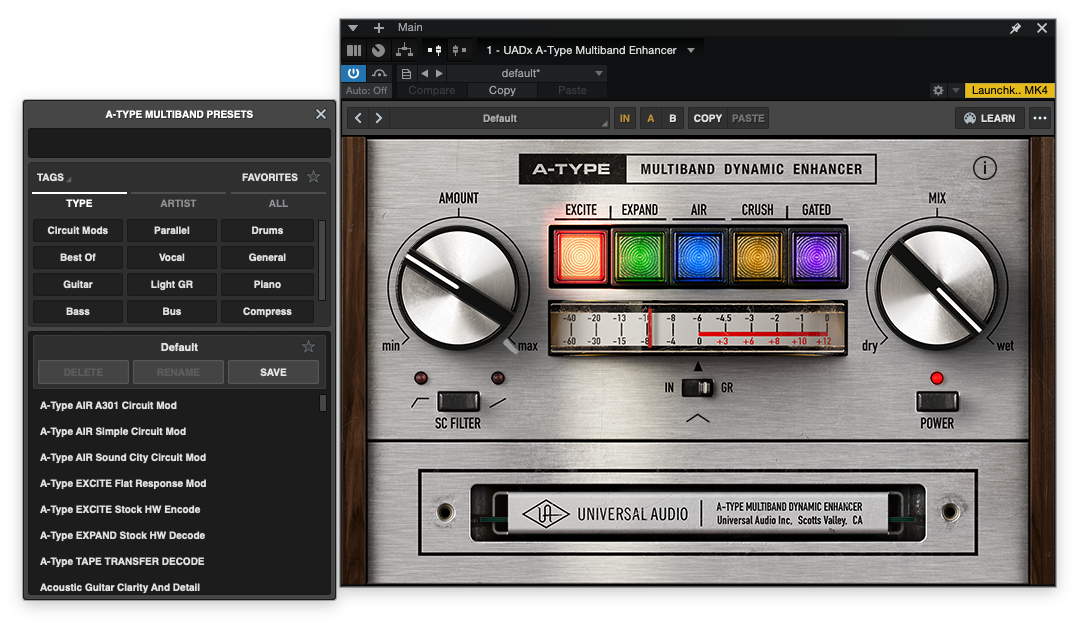The width and height of the screenshot is (1079, 627).
Task: Add a new editor tab with plus
Action: click(378, 28)
